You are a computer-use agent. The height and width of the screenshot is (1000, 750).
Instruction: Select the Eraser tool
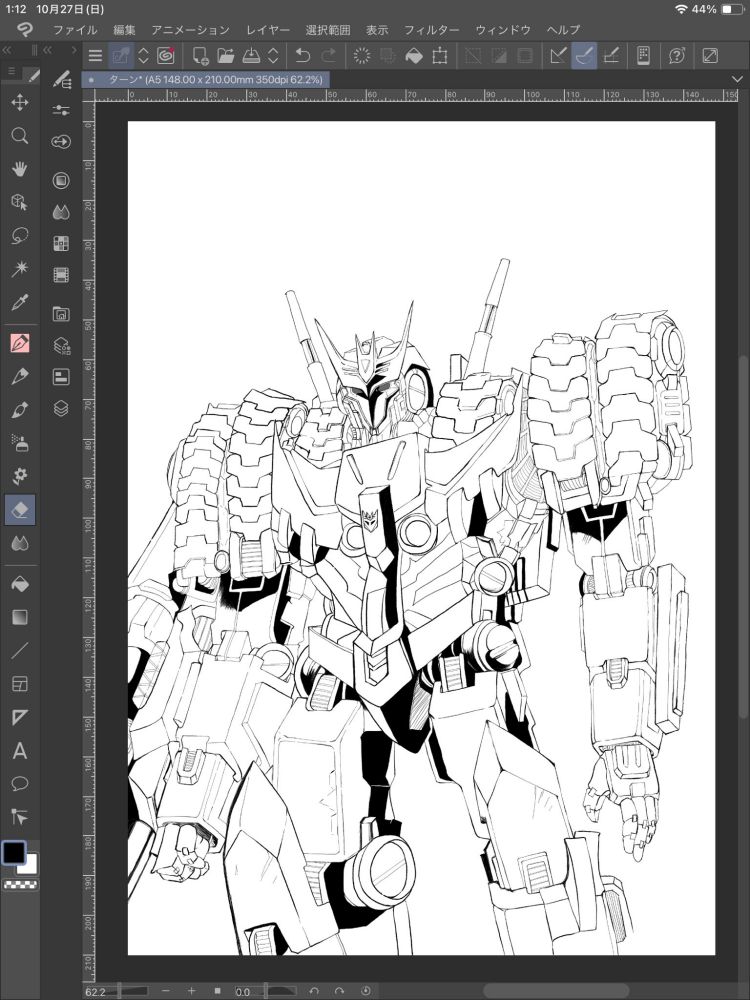point(20,510)
